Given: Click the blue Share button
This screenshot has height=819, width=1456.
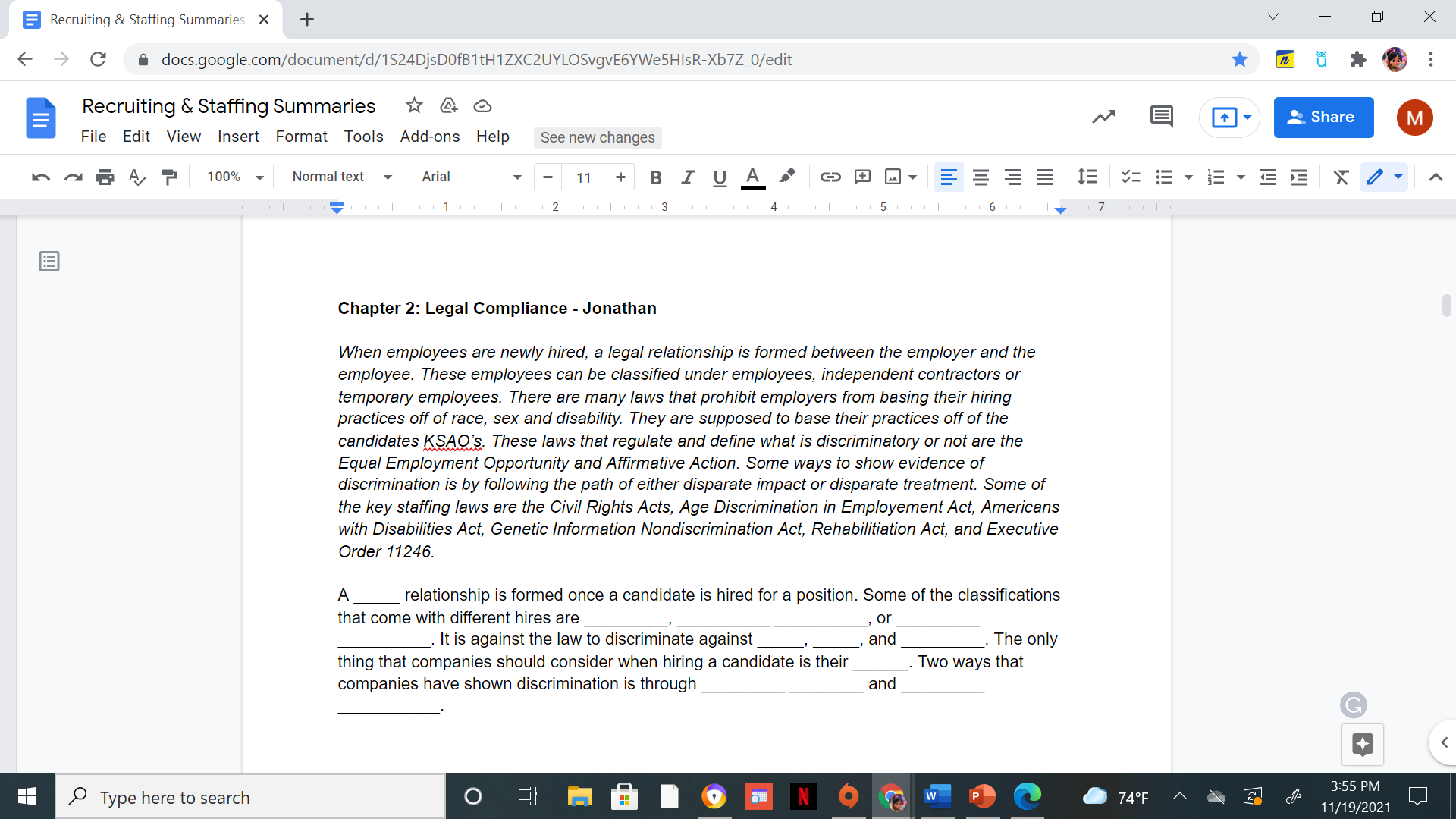Looking at the screenshot, I should [1323, 118].
